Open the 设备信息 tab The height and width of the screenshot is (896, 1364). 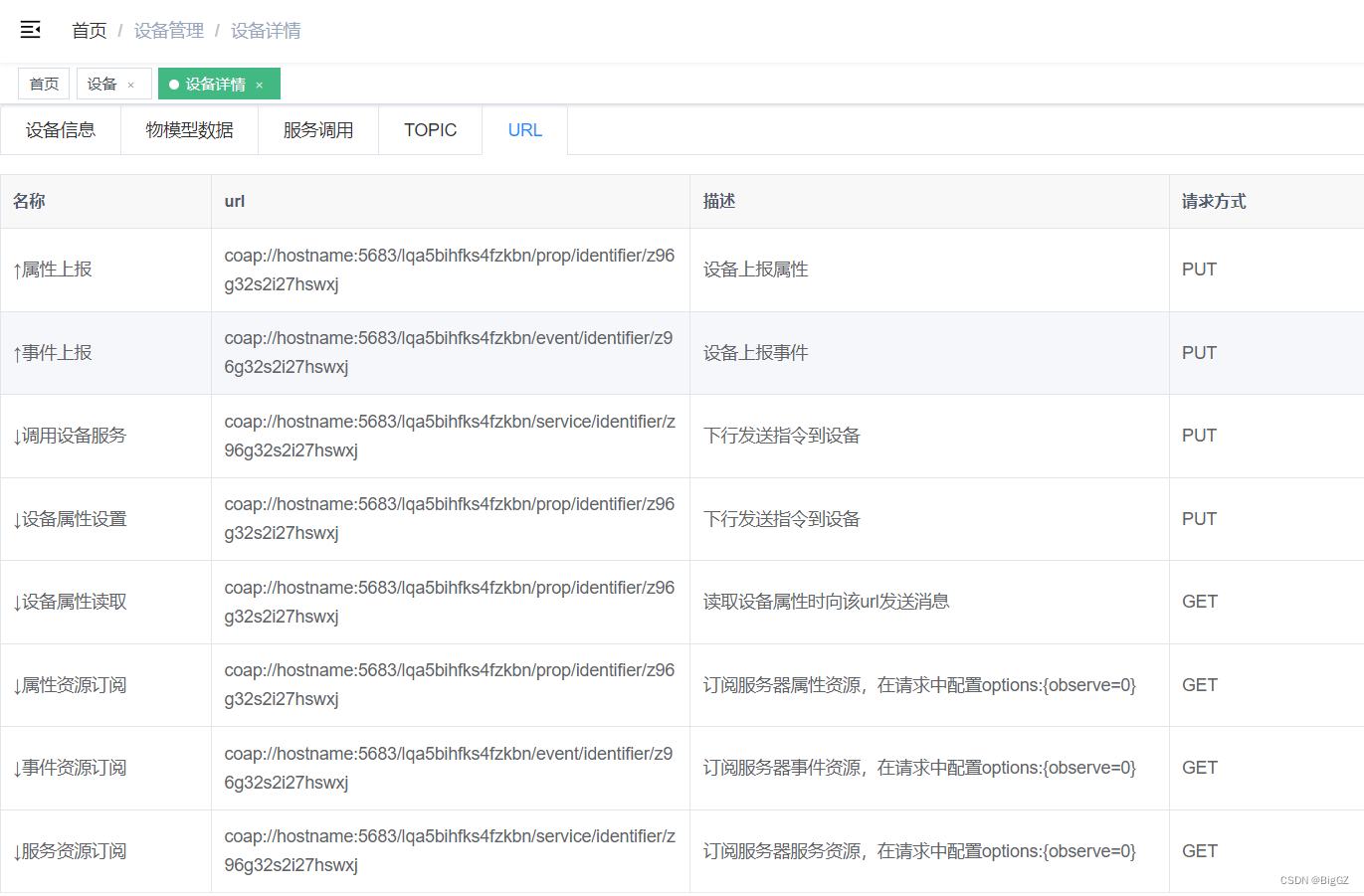click(61, 130)
